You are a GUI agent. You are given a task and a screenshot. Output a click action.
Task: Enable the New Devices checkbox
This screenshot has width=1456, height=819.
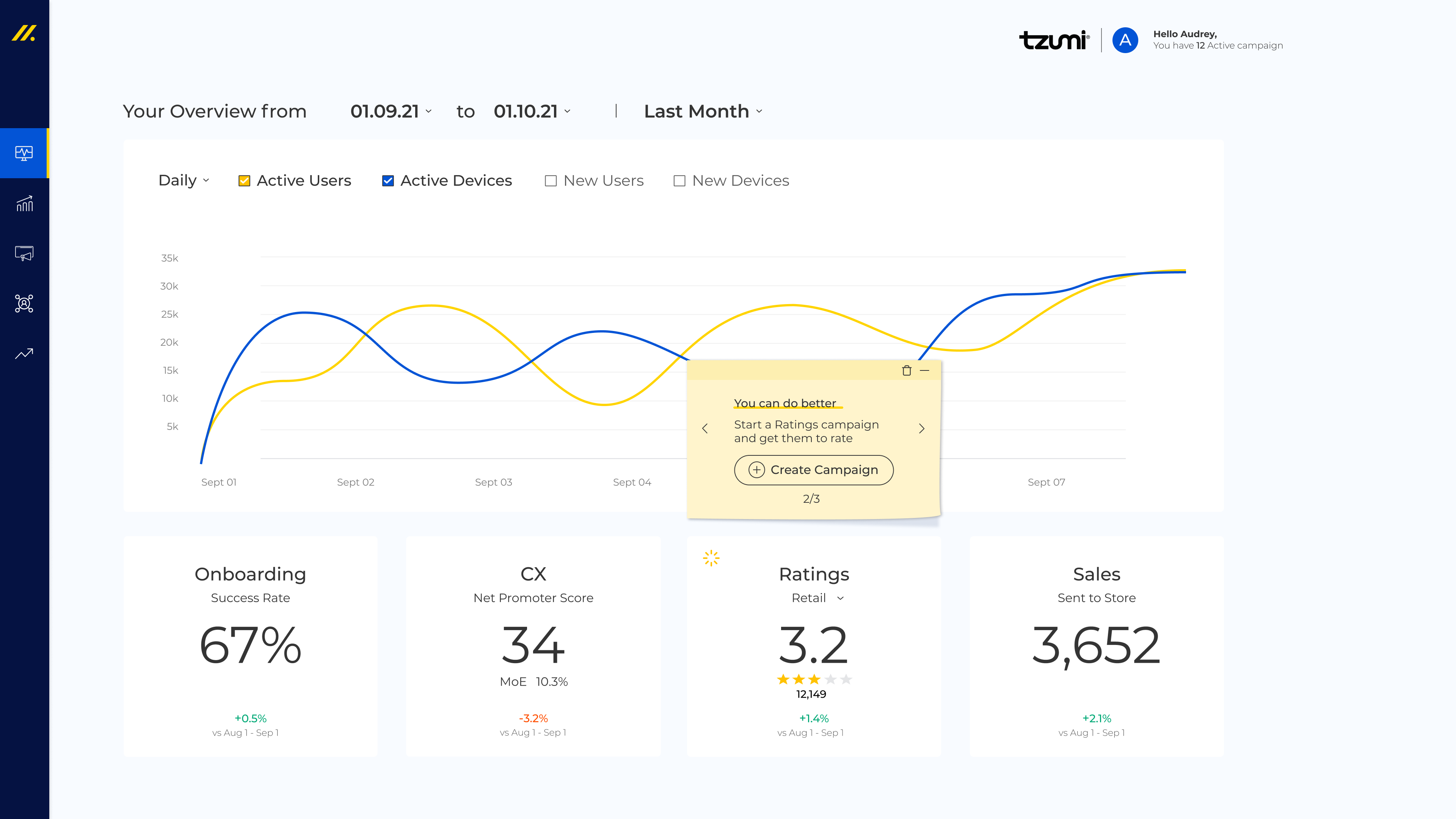(679, 181)
